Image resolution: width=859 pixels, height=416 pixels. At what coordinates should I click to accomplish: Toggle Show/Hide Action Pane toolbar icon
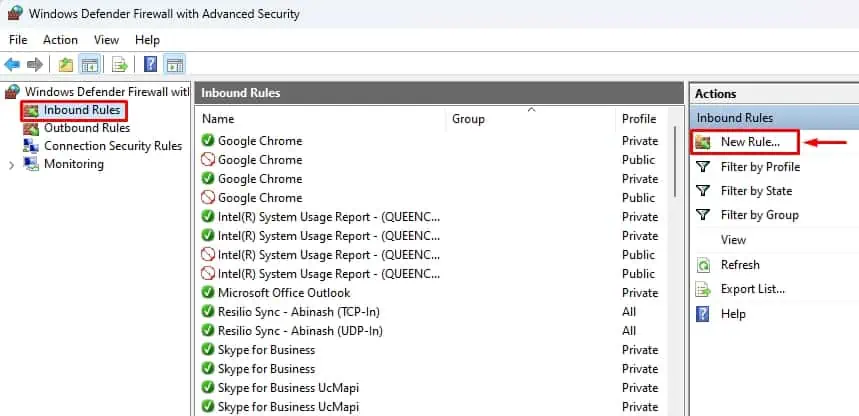(x=175, y=65)
